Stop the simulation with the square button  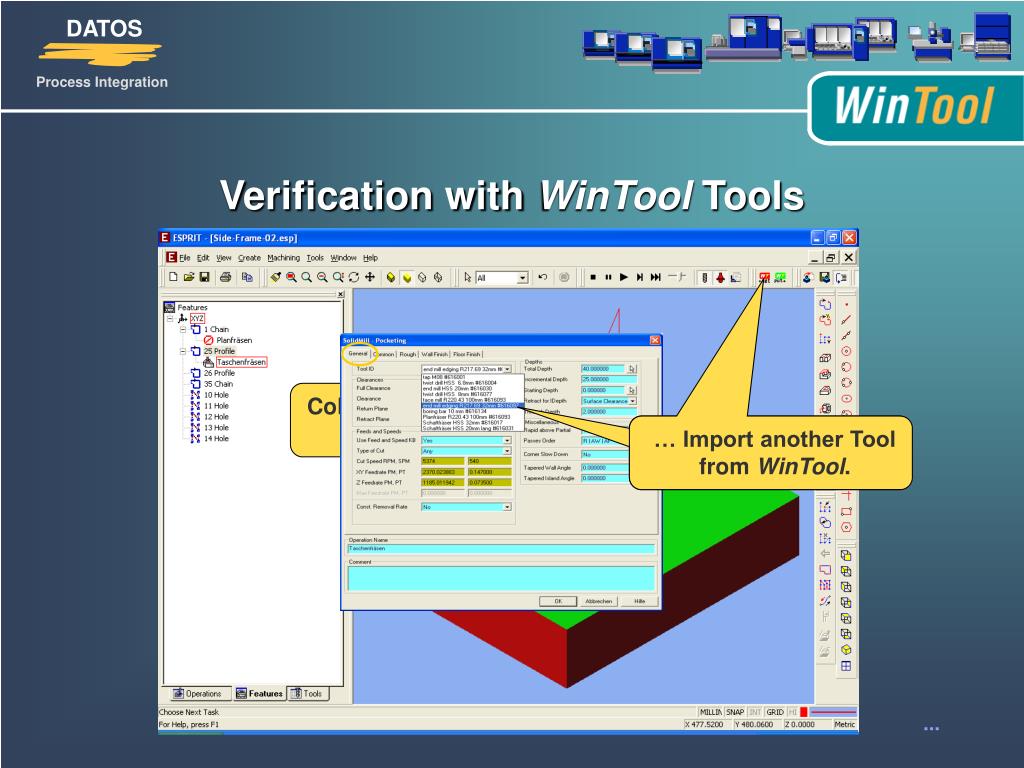pyautogui.click(x=593, y=277)
